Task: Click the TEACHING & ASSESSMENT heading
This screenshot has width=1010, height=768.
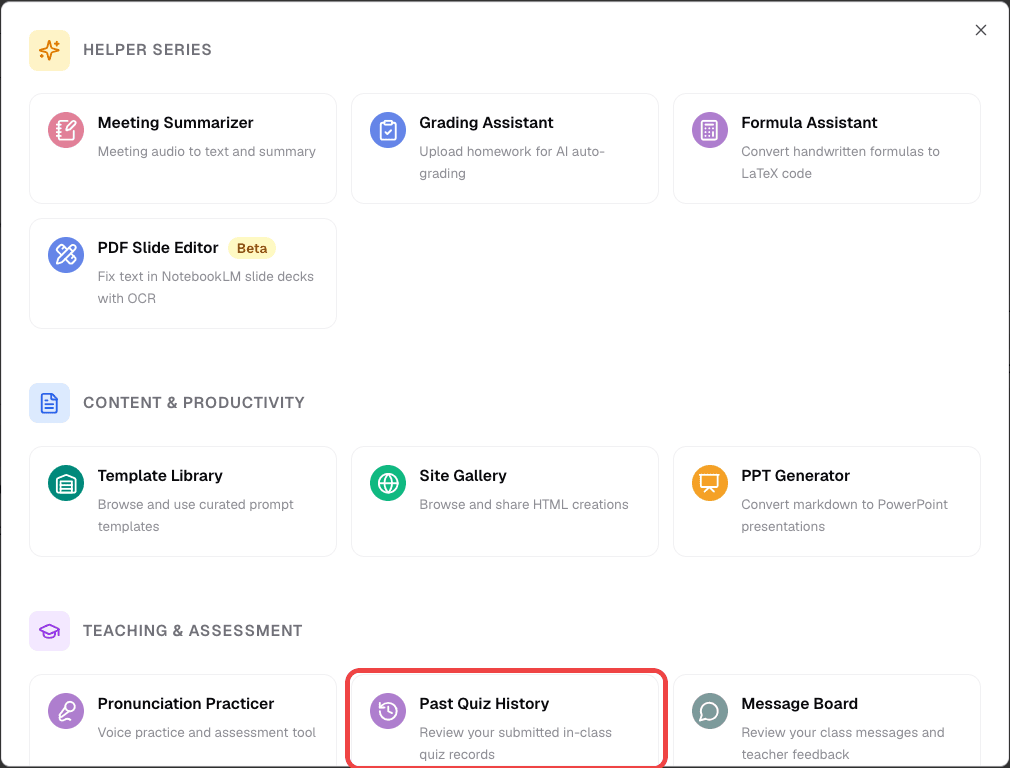Action: pos(193,631)
